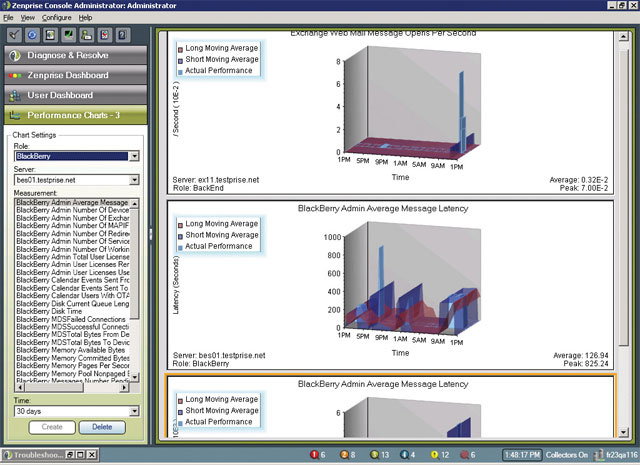The width and height of the screenshot is (640, 465).
Task: Click the charts pane scroll-down arrow
Action: pyautogui.click(x=623, y=432)
